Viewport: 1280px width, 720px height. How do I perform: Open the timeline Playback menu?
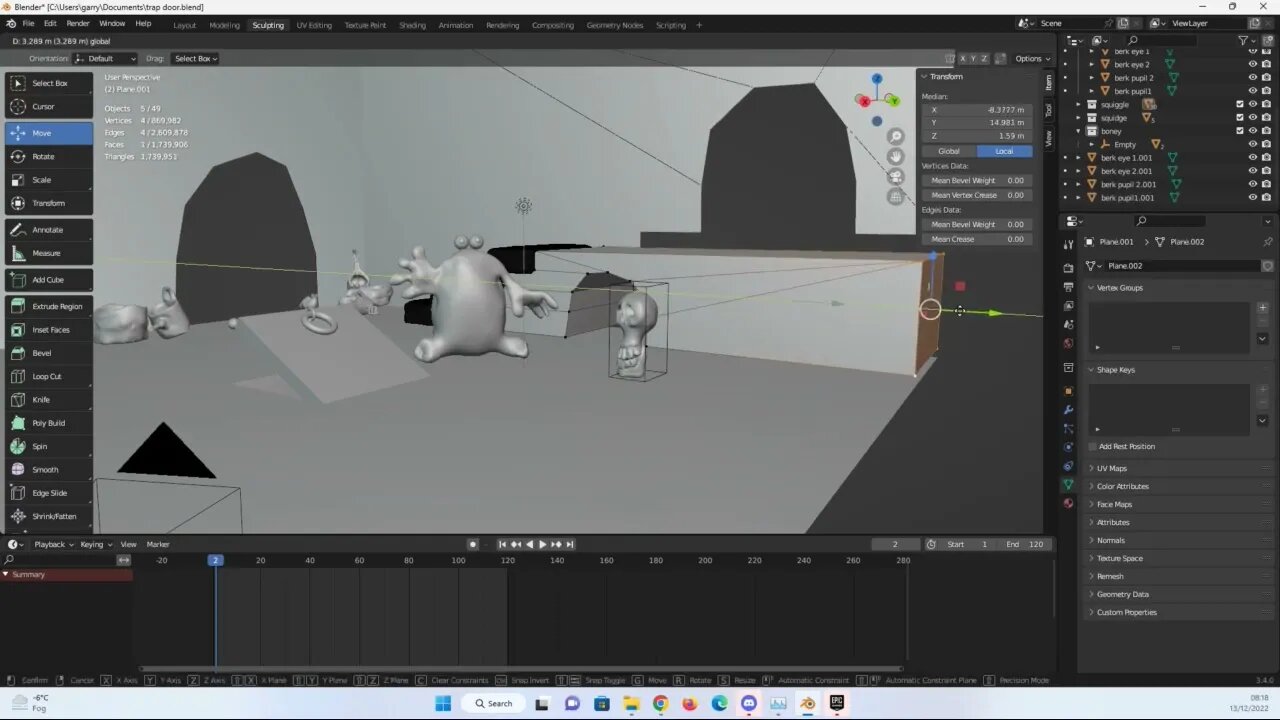point(52,544)
